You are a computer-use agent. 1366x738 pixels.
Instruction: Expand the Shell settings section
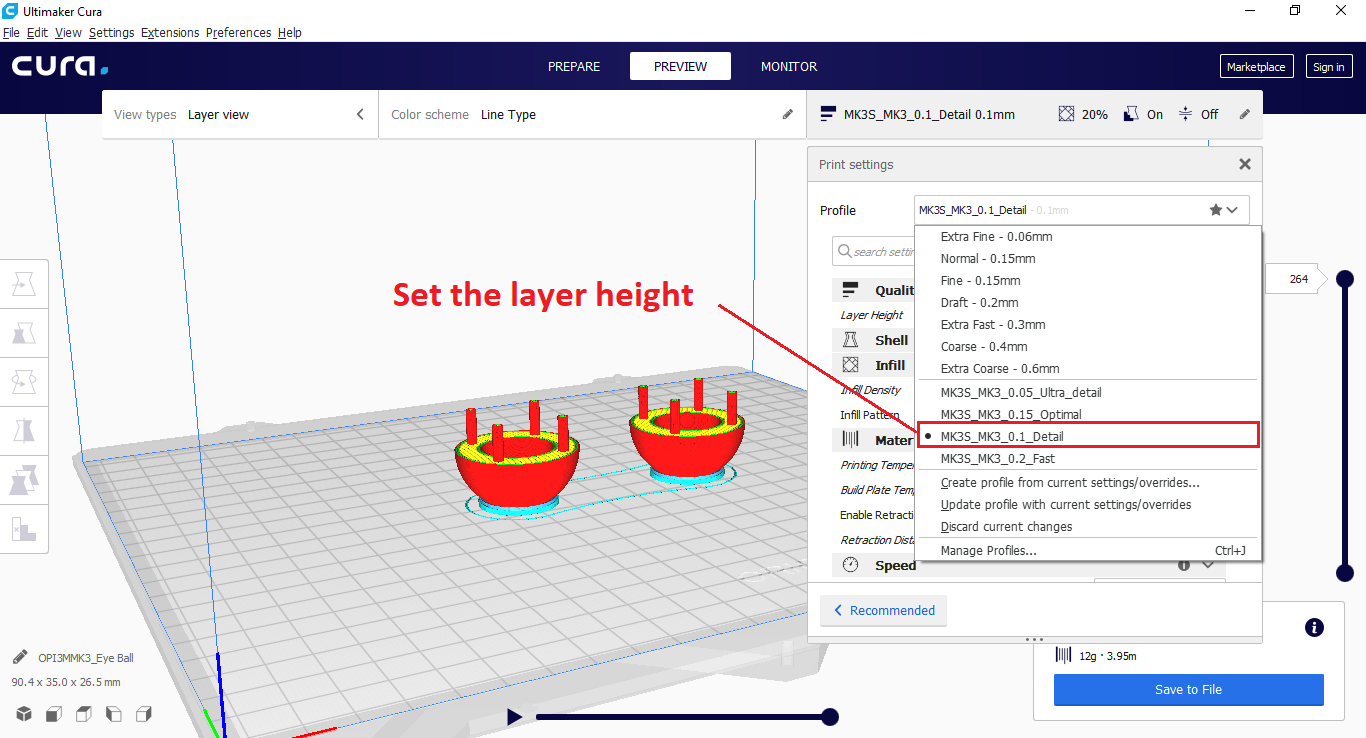point(874,340)
